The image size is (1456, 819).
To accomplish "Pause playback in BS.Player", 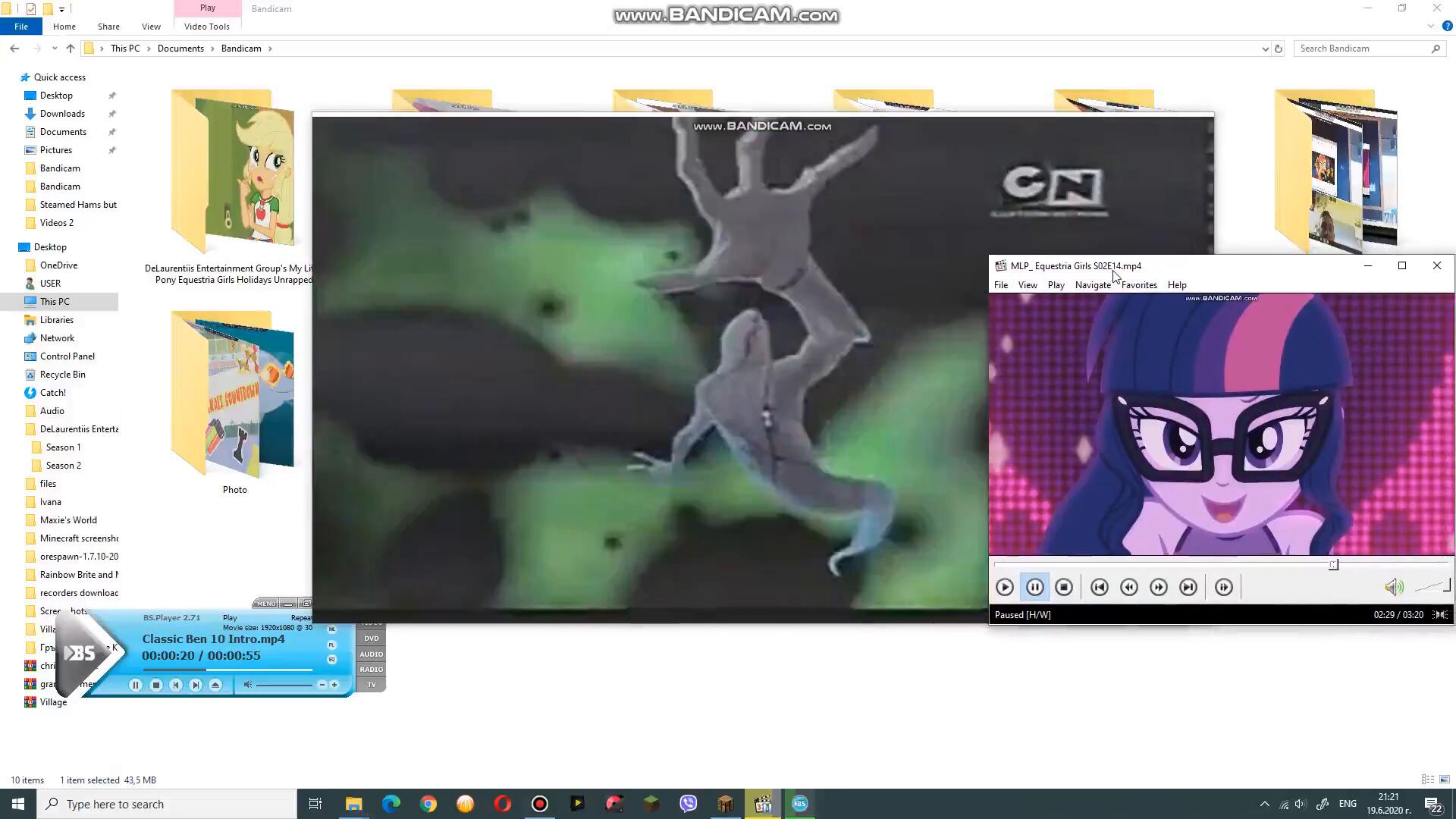I will (136, 685).
